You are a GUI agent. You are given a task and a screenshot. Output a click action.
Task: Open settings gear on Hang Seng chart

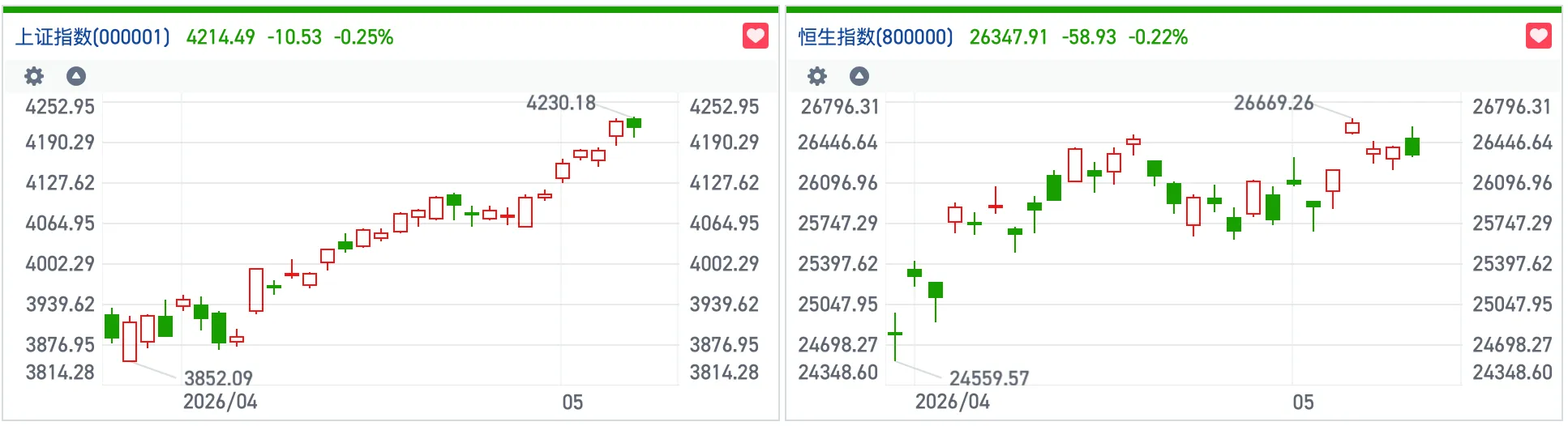817,76
